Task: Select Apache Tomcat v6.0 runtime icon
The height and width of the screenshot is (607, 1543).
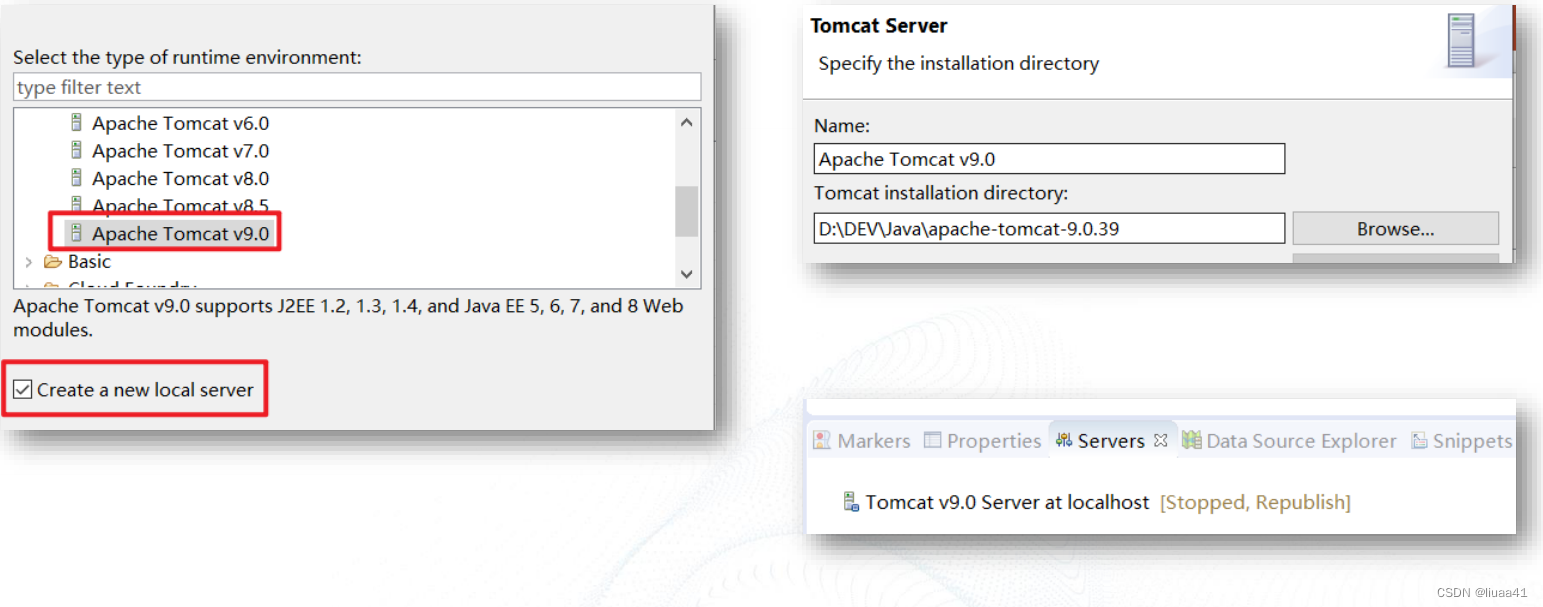Action: click(76, 123)
